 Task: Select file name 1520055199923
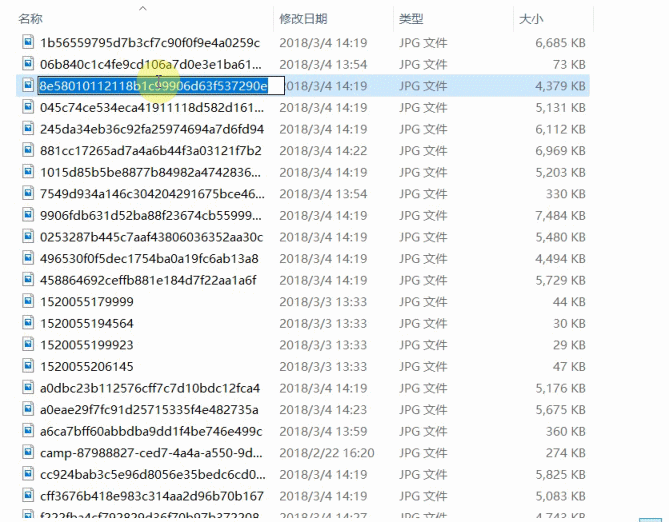point(87,345)
